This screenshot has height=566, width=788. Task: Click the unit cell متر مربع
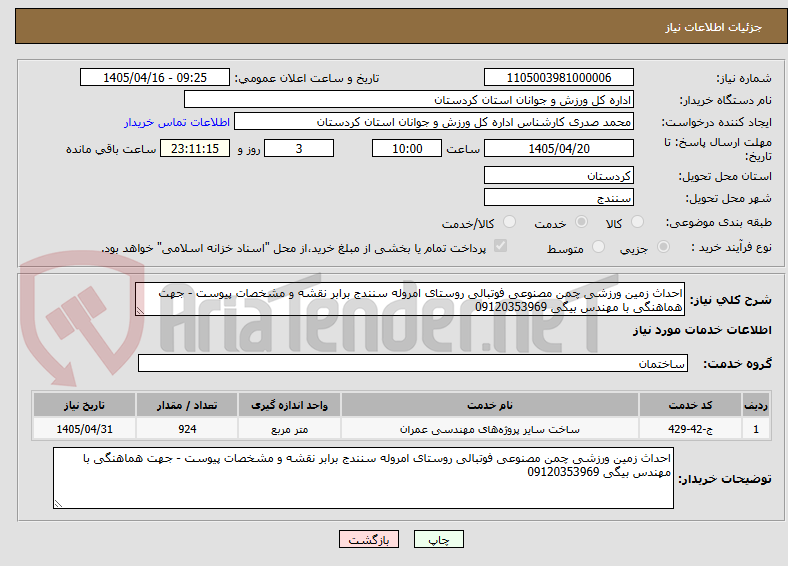289,429
